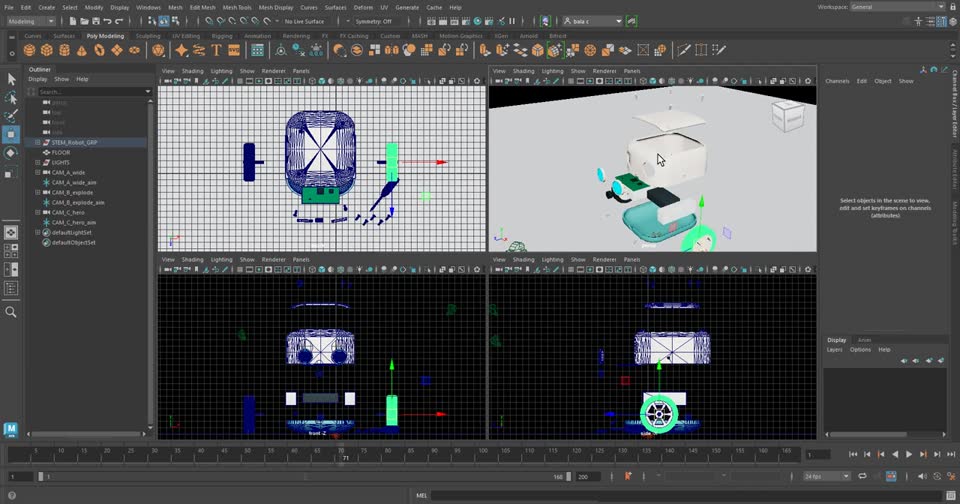Open Layers menu in Display panel
This screenshot has width=960, height=504.
coord(834,350)
